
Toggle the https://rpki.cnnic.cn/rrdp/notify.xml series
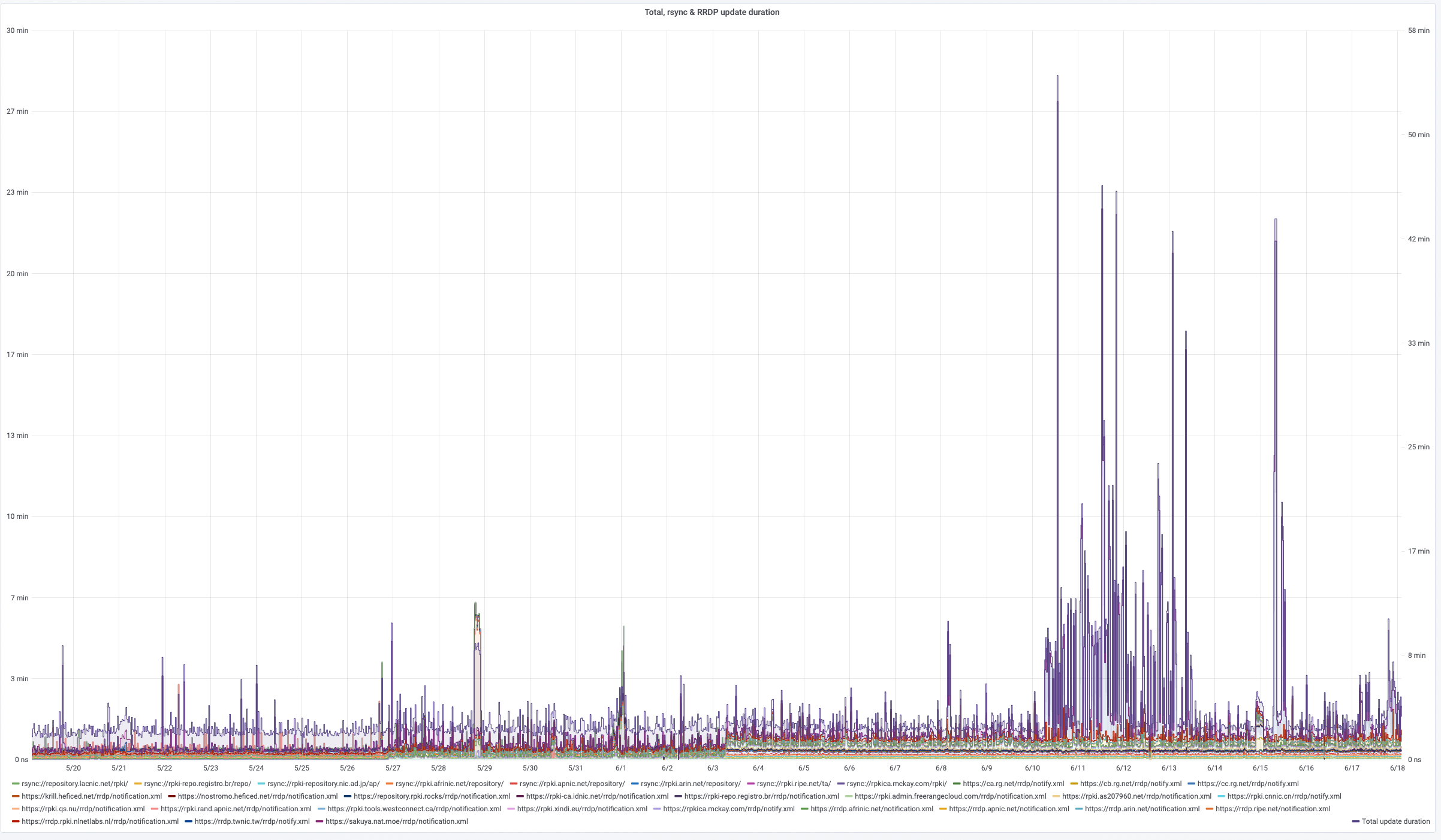pos(1283,796)
